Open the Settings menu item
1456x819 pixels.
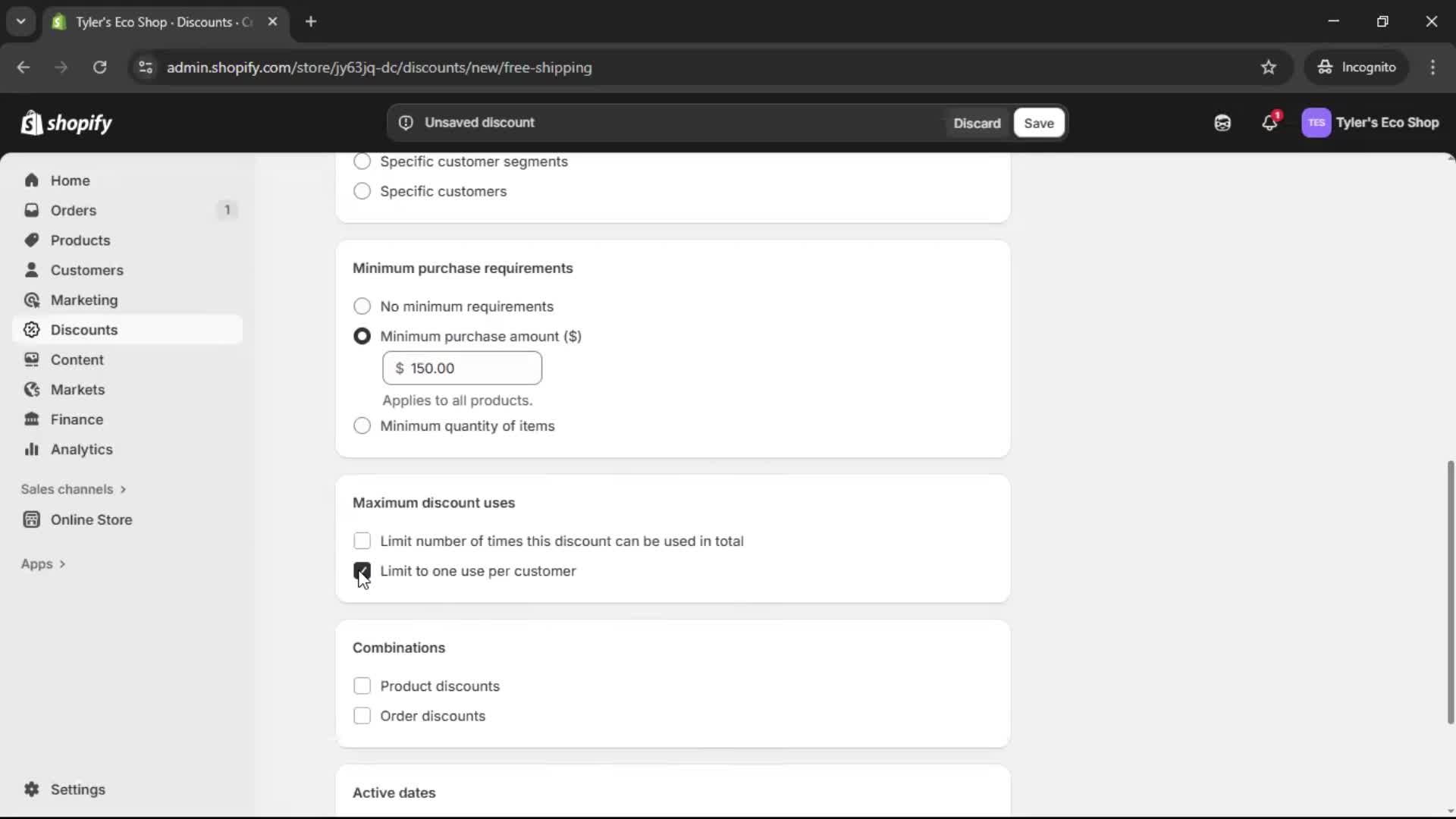click(x=76, y=789)
